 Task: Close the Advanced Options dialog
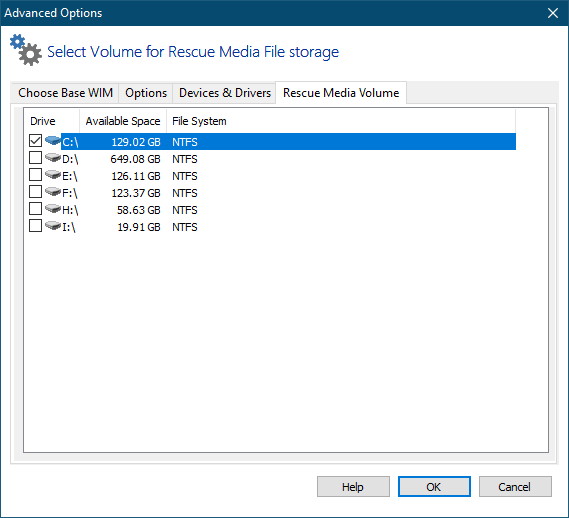coord(553,13)
